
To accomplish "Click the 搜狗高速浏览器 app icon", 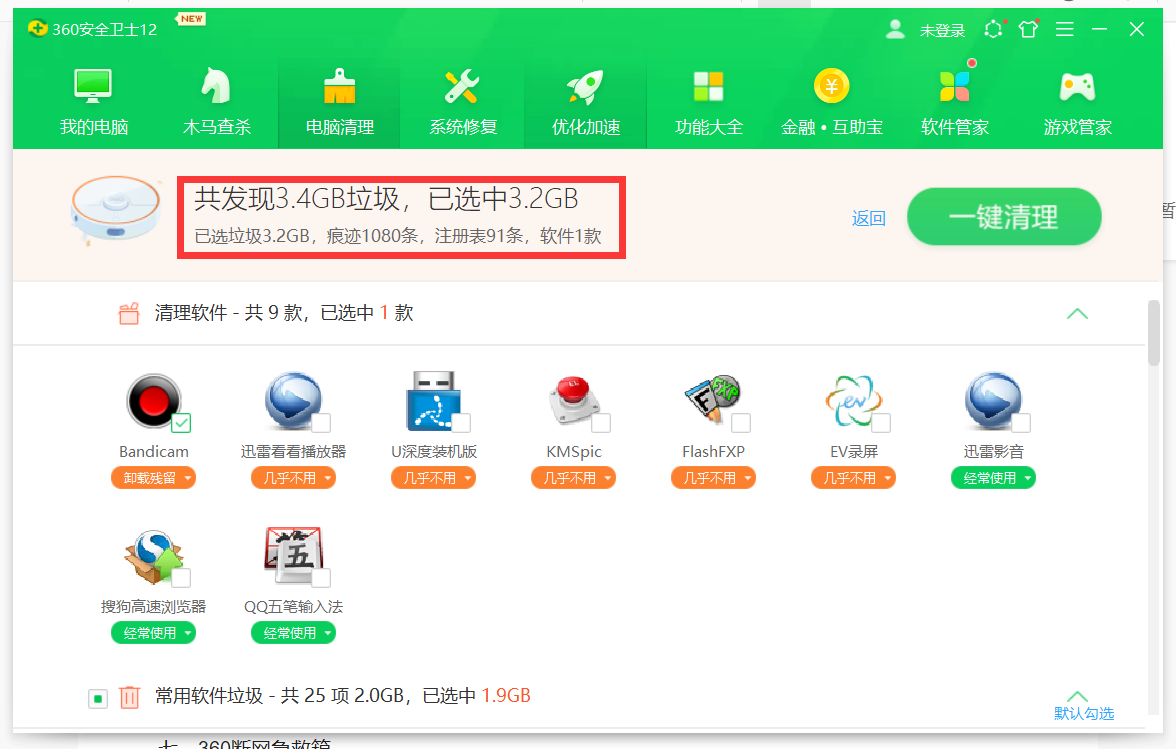I will click(x=154, y=556).
